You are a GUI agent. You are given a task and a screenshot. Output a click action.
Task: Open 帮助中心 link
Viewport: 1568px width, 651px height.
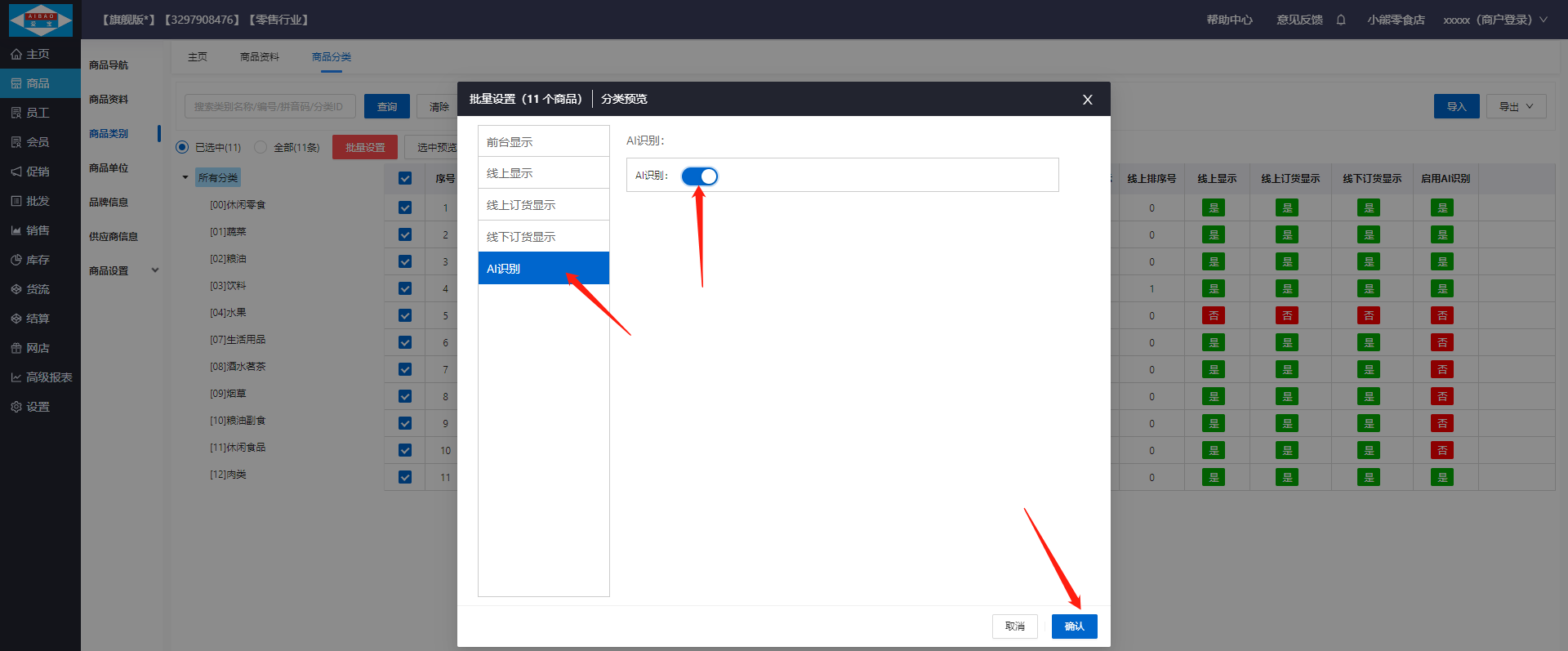coord(1230,20)
